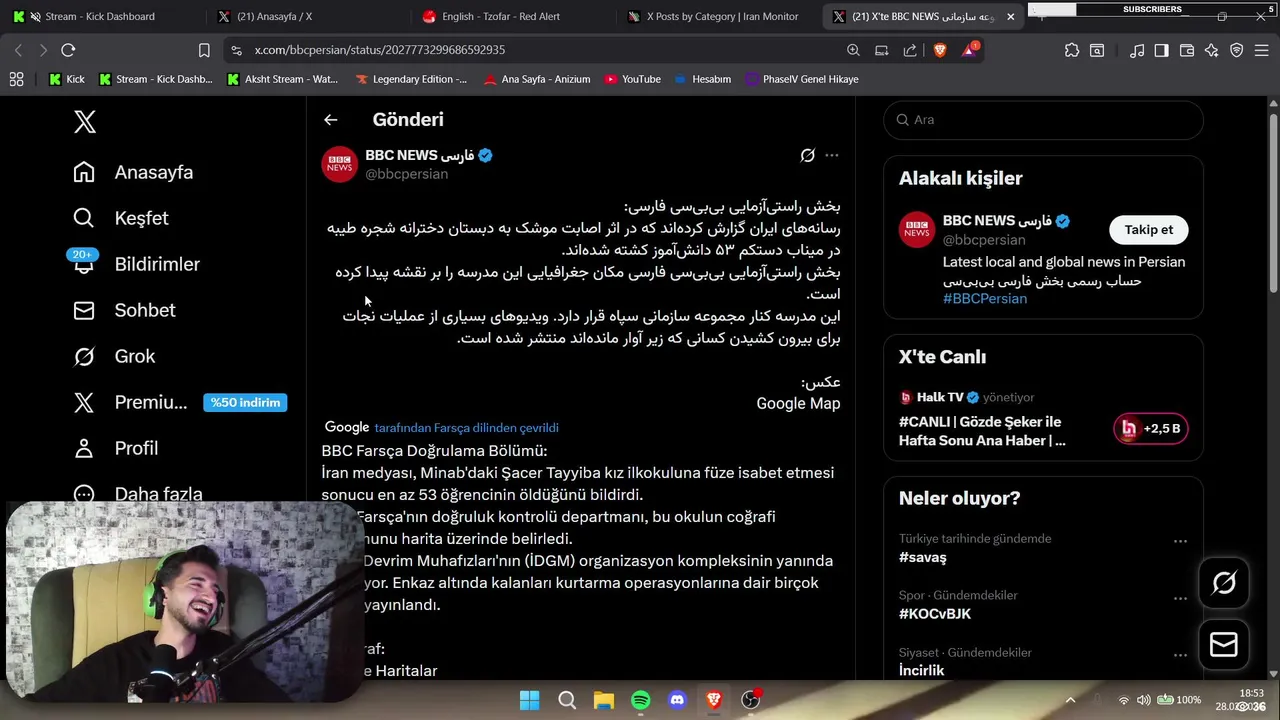The width and height of the screenshot is (1280, 720).
Task: Follow BBC NEWS with Takip et
Action: tap(1149, 229)
